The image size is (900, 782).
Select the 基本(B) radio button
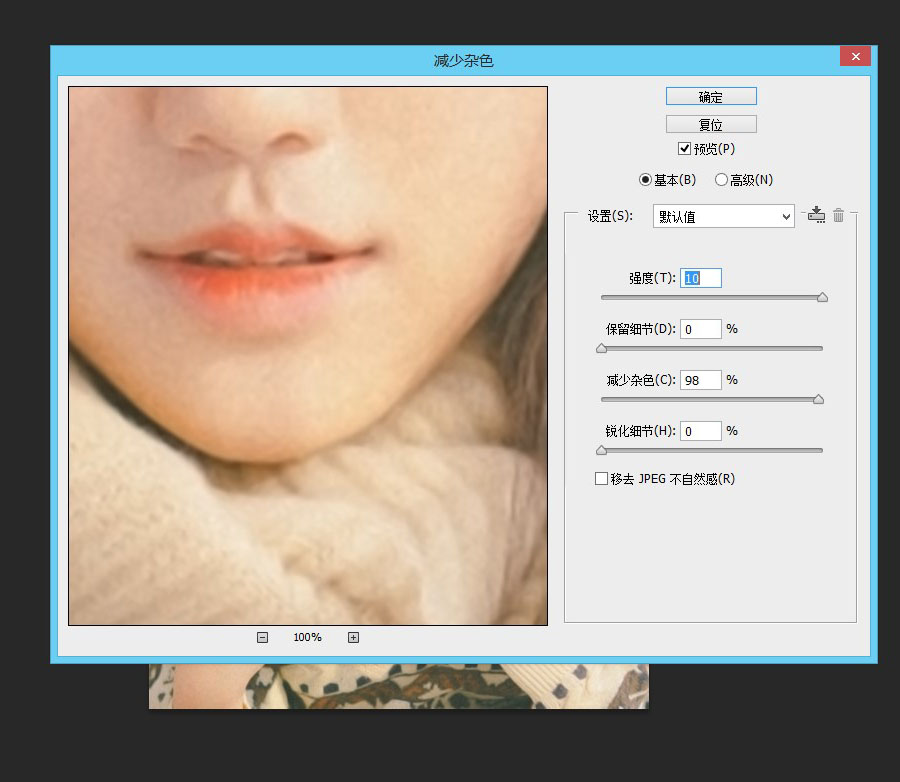coord(645,180)
